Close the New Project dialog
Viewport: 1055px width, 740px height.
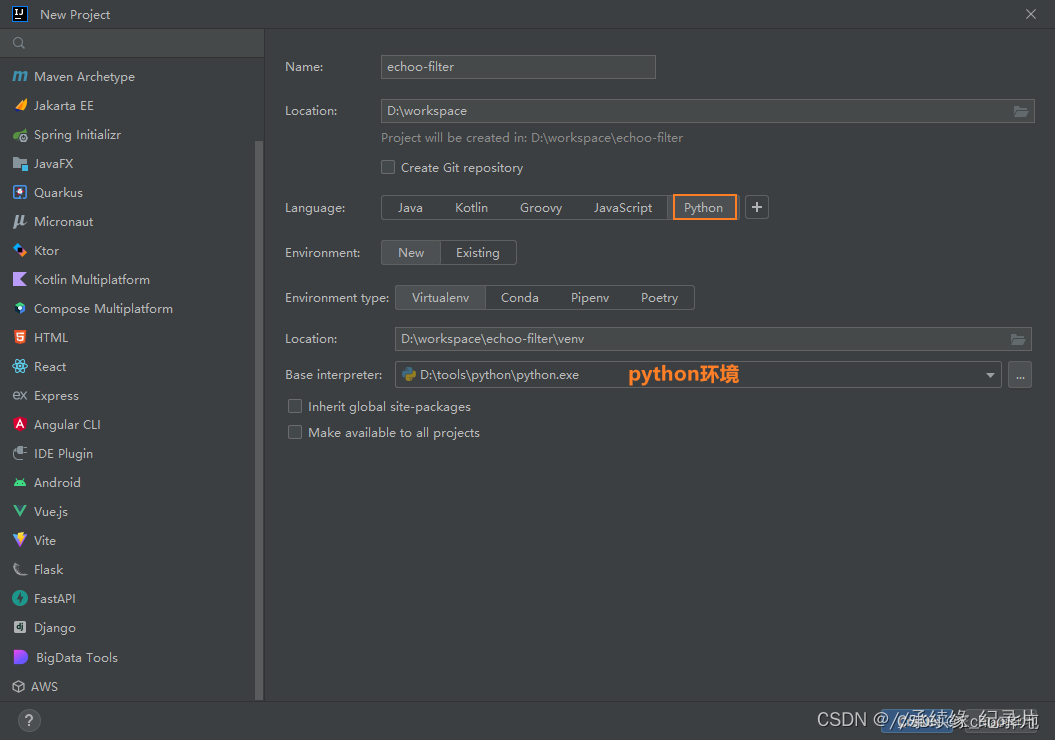click(x=1031, y=14)
